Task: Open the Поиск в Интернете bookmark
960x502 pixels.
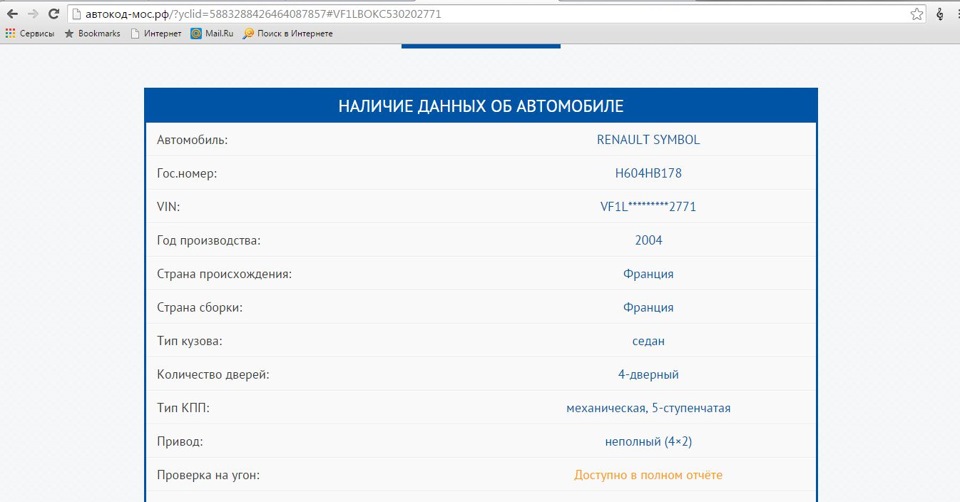Action: [x=288, y=34]
